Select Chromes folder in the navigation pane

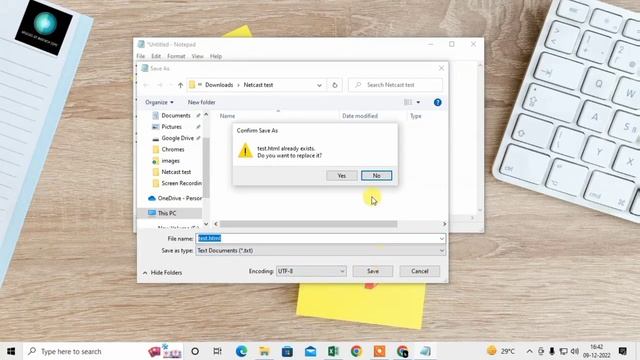click(x=173, y=149)
